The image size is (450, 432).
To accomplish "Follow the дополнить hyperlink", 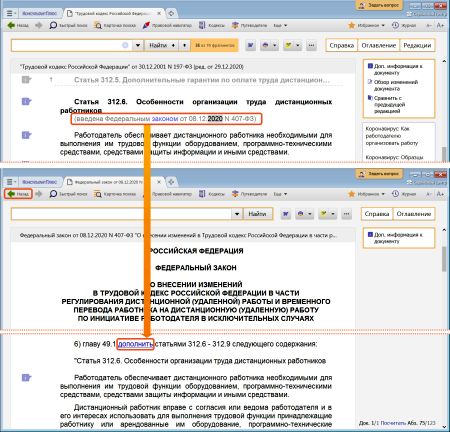I will point(135,344).
